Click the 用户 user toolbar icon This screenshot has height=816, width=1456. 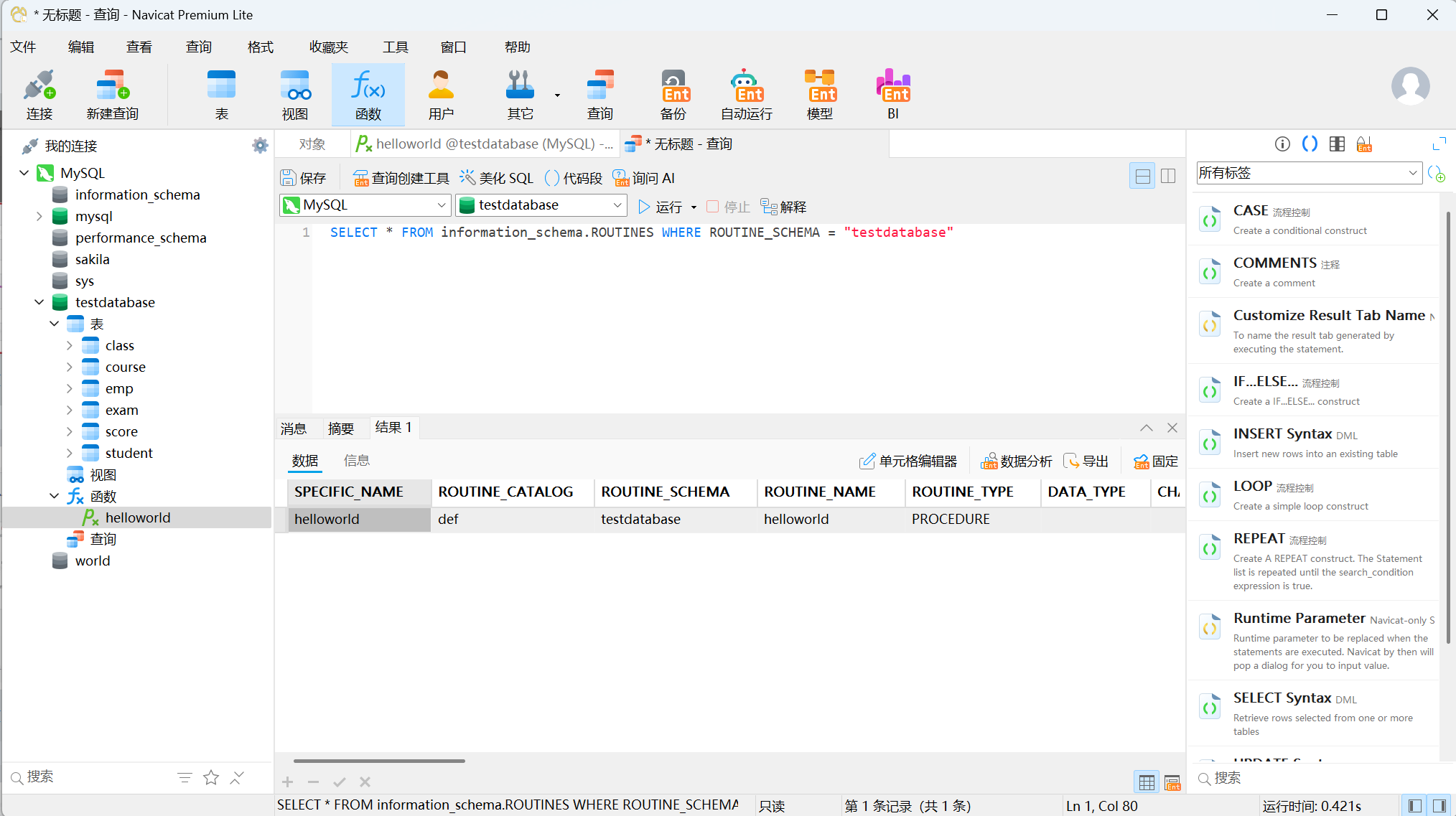tap(440, 85)
